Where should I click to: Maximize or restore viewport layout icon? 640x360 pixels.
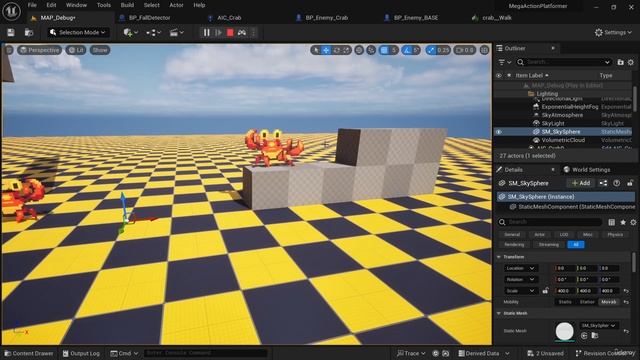[484, 50]
